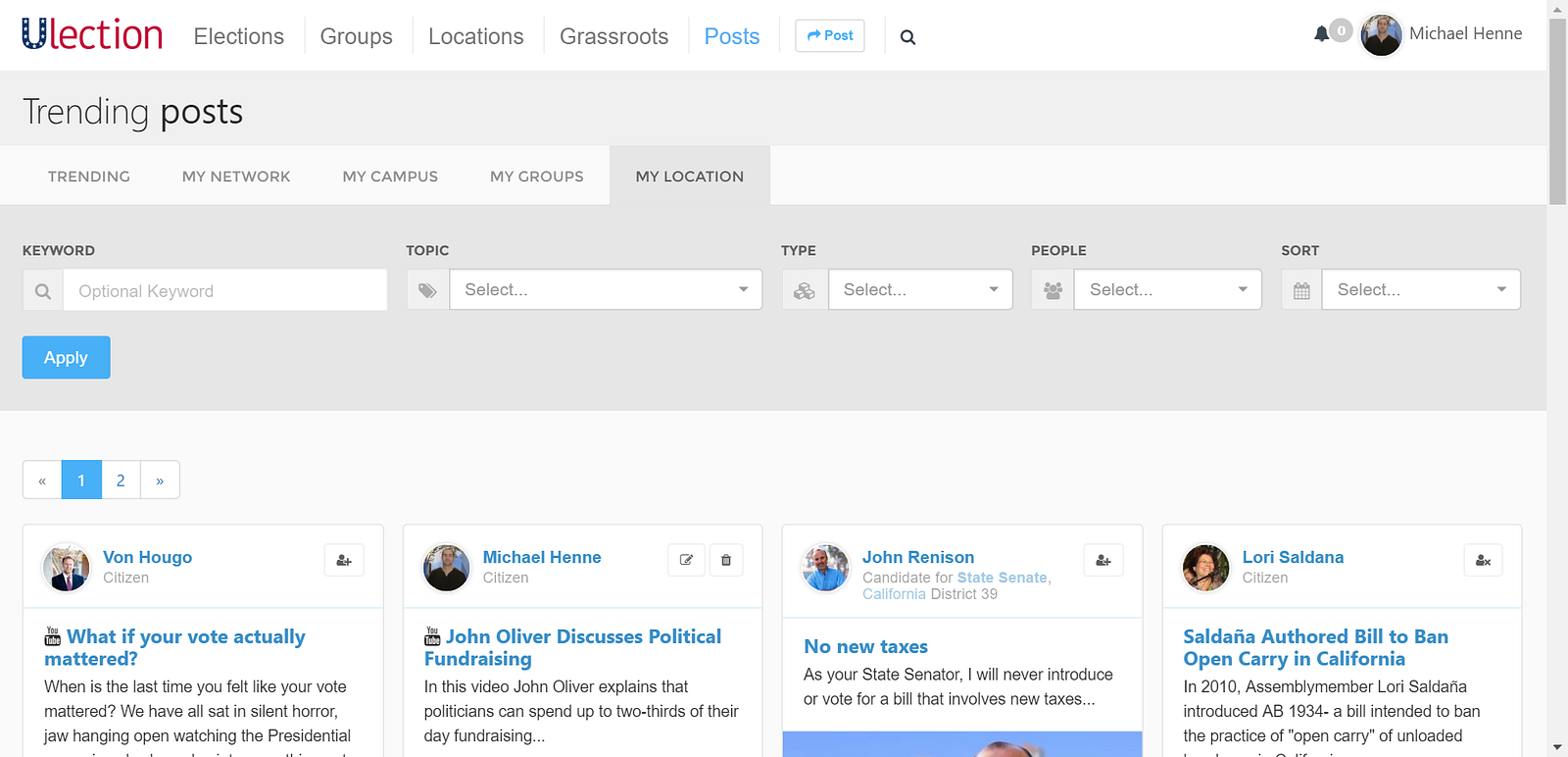This screenshot has height=757, width=1568.
Task: Click the Ulection logo
Action: point(92,34)
